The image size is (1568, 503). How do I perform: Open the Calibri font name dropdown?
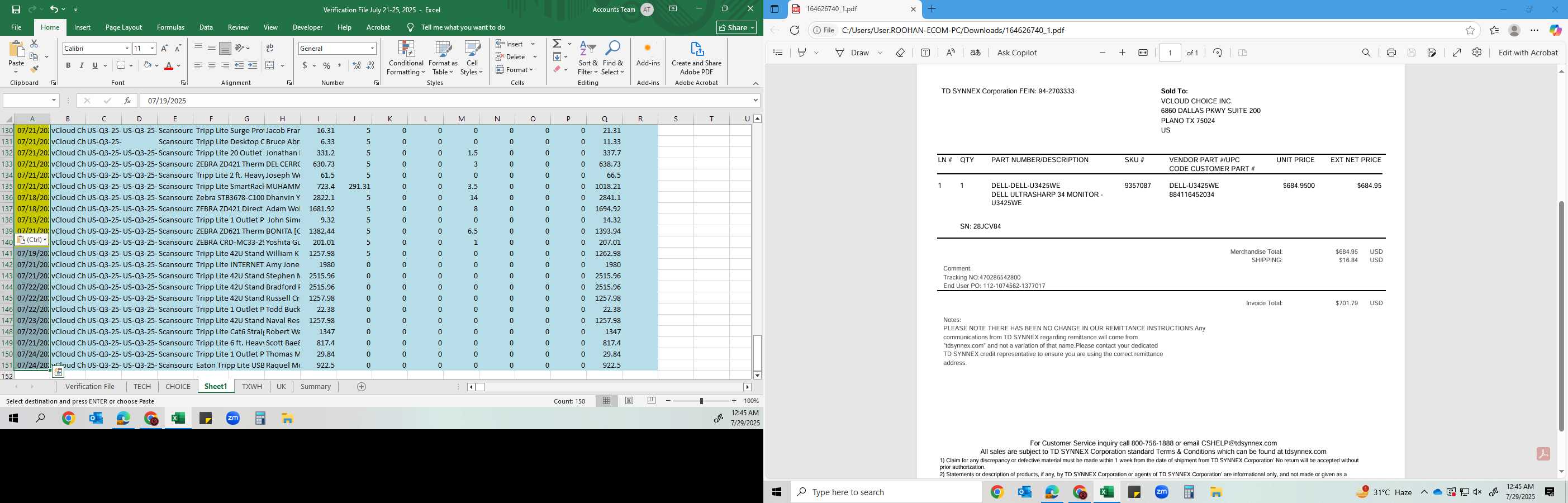[127, 48]
